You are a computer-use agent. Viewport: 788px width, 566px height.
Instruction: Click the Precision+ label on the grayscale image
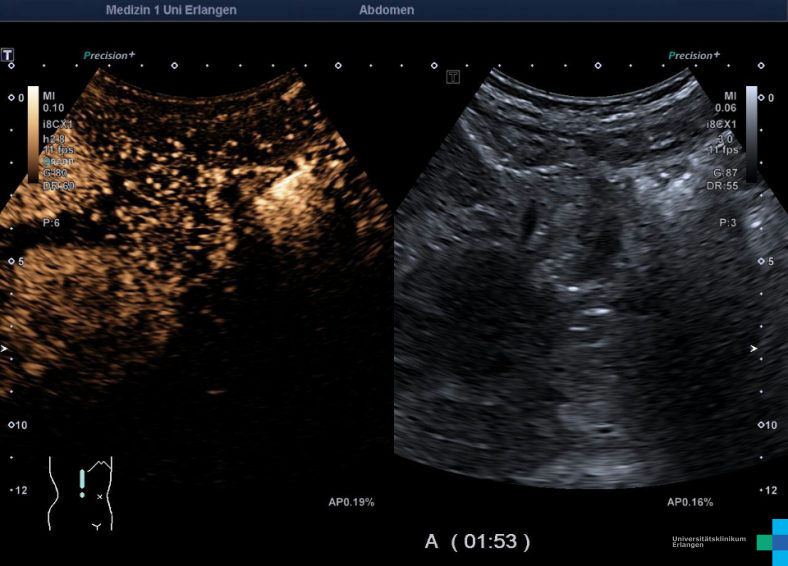point(692,56)
